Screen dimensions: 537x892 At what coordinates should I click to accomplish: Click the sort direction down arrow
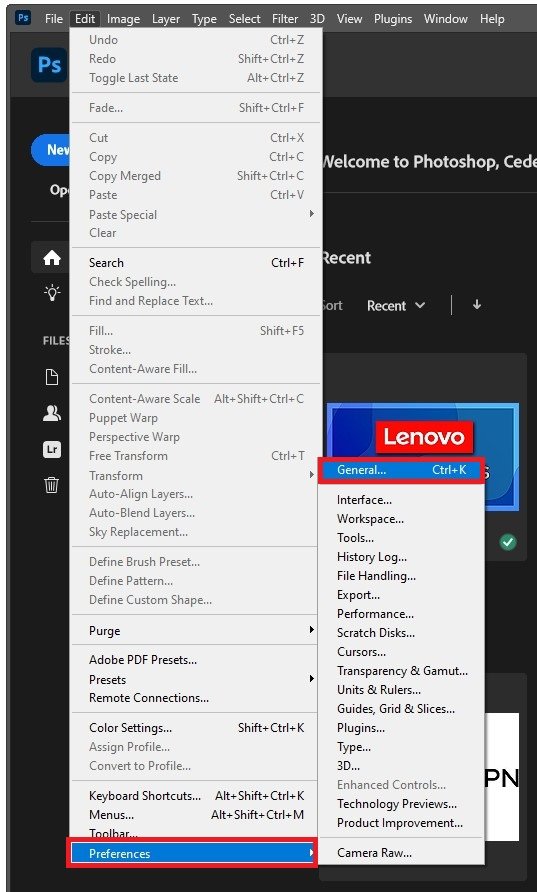click(477, 305)
